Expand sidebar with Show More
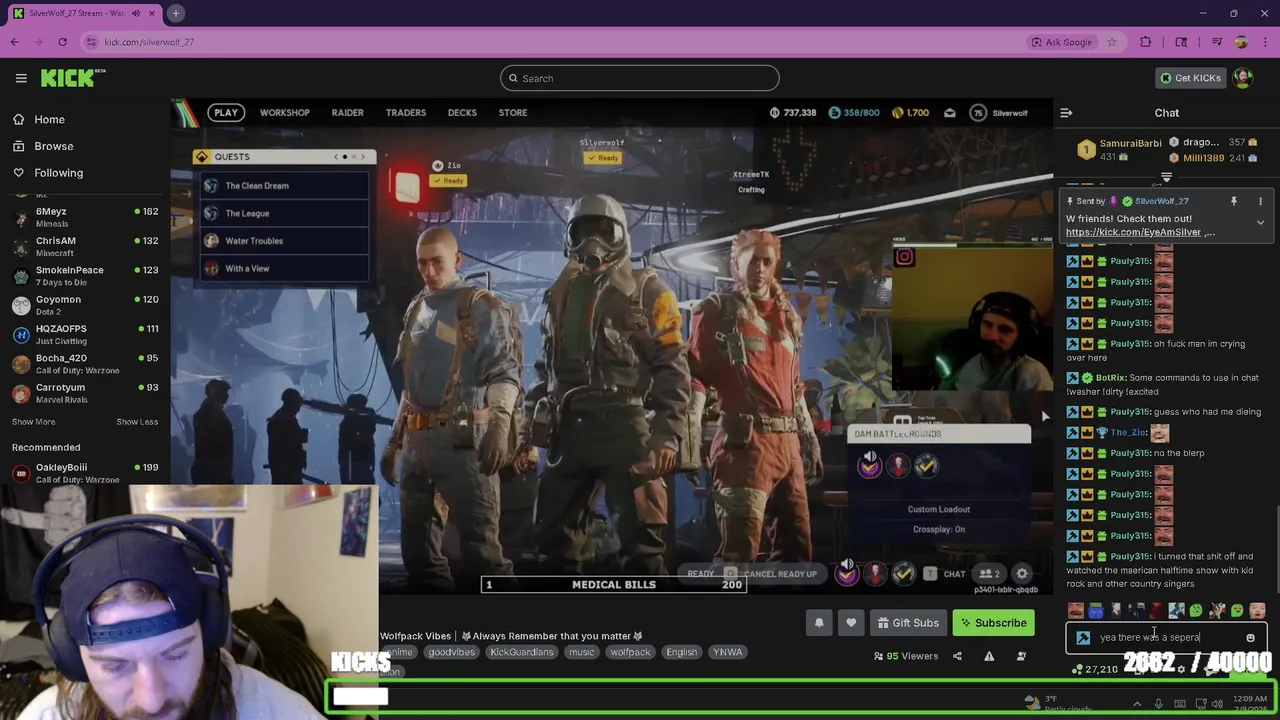The width and height of the screenshot is (1280, 720). coord(33,422)
